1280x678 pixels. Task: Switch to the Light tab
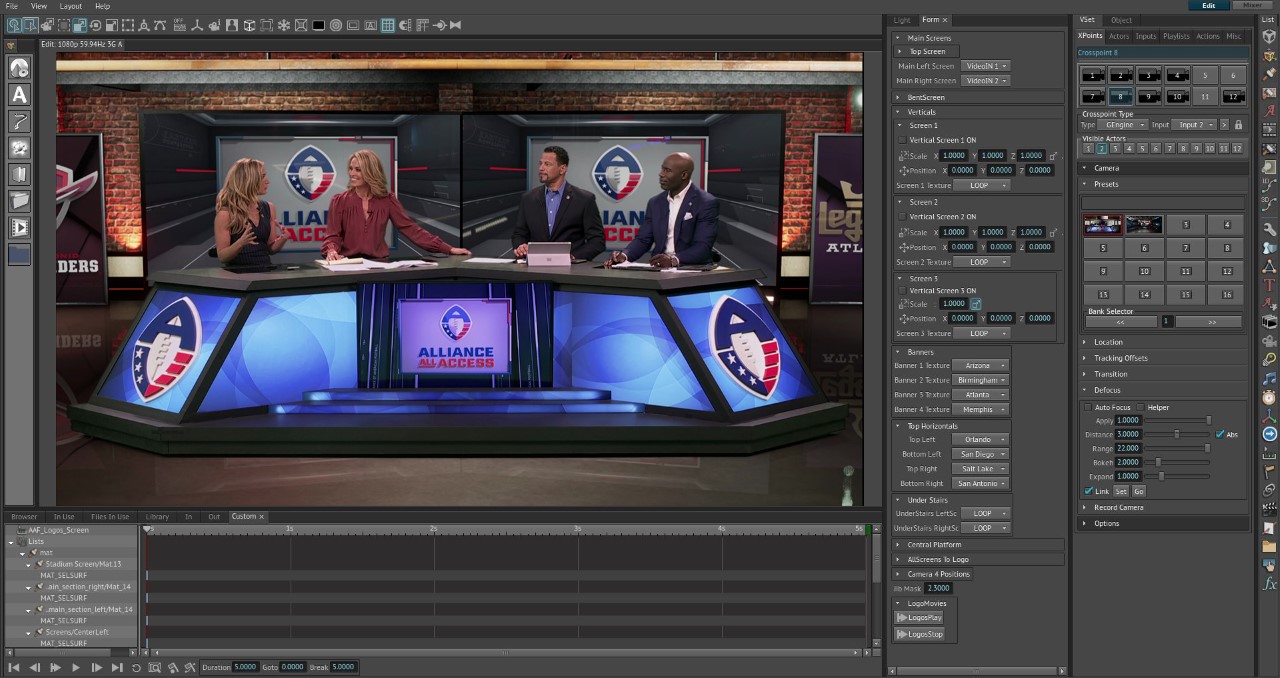click(902, 20)
